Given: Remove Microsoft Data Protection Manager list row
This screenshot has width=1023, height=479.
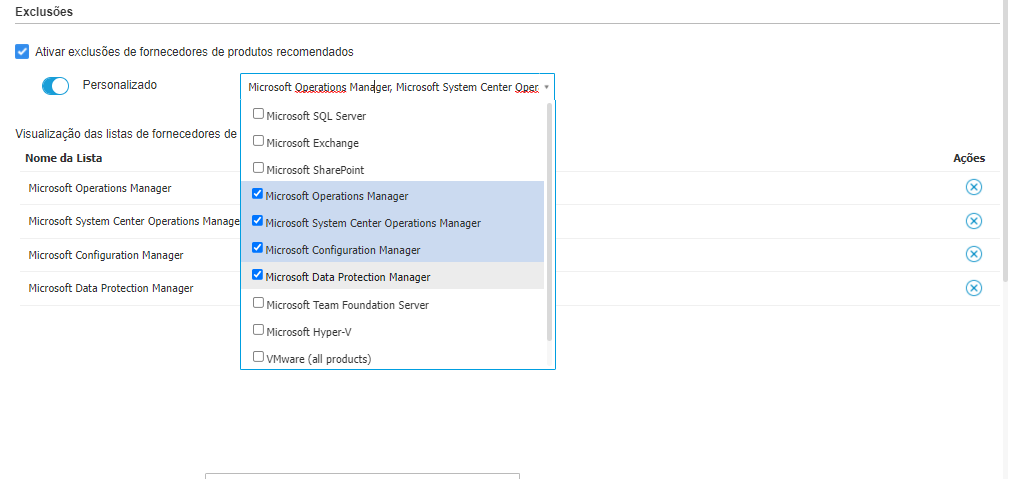Looking at the screenshot, I should tap(973, 288).
